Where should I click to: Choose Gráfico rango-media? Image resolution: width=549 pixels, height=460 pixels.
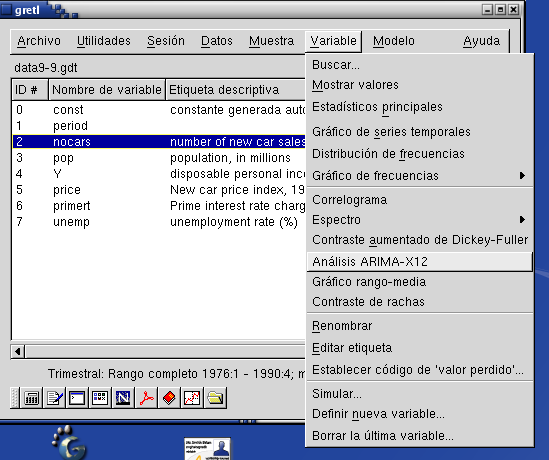click(419, 282)
